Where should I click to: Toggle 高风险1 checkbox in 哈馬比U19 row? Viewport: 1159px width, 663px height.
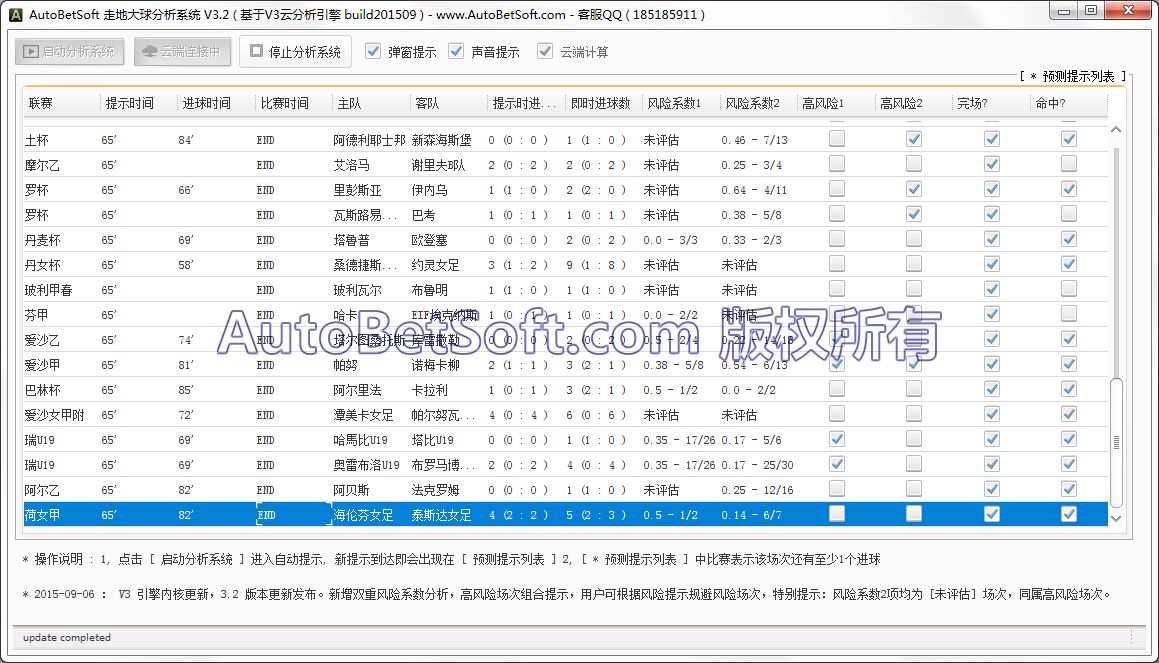point(837,439)
